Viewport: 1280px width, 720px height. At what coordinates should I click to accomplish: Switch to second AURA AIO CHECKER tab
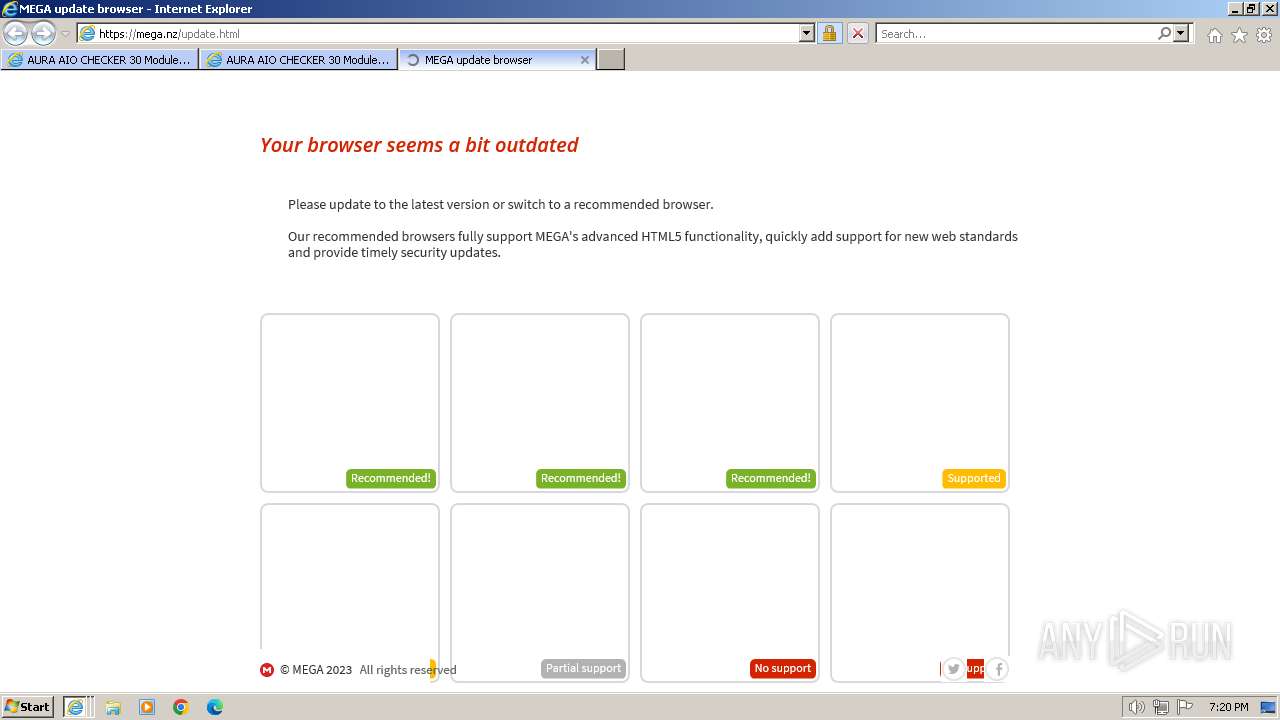(x=299, y=60)
